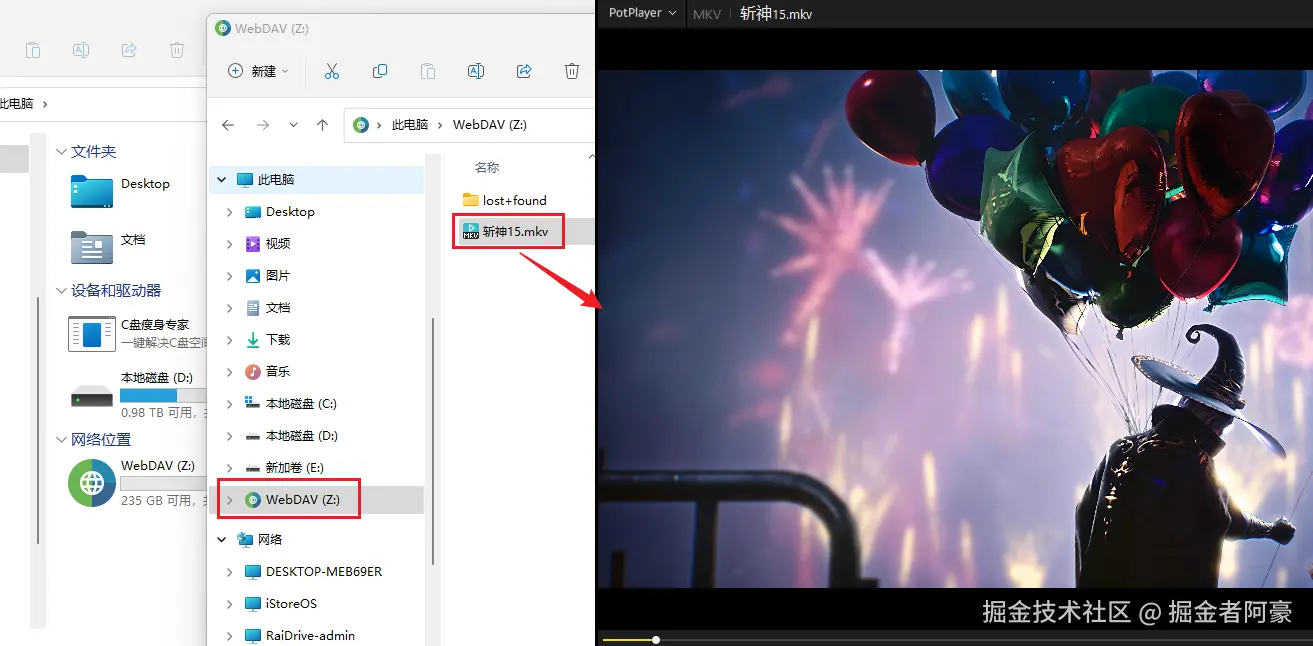Click WebDAV (Z:) in the address bar breadcrumb

coord(490,125)
